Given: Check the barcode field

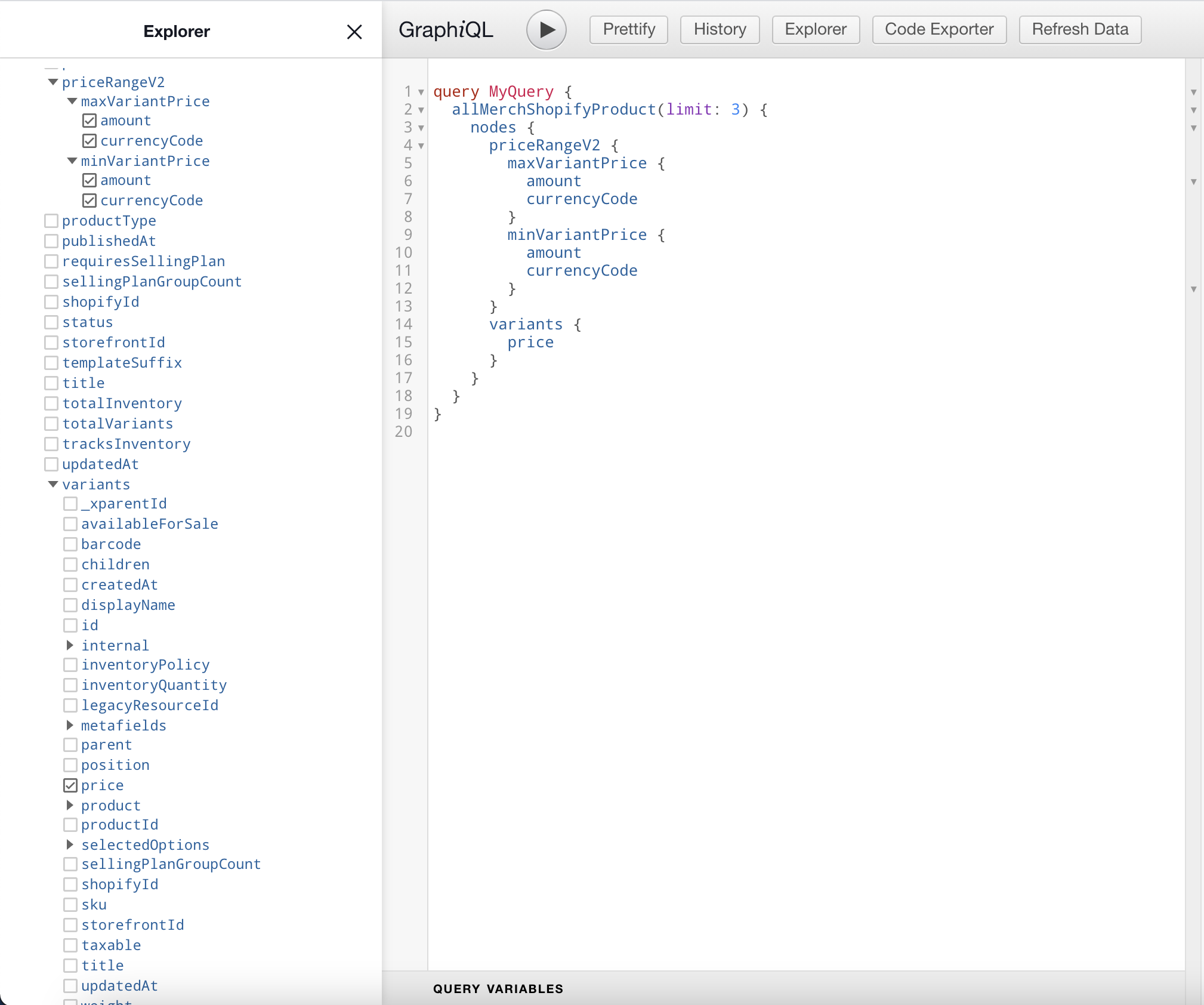Looking at the screenshot, I should (70, 544).
